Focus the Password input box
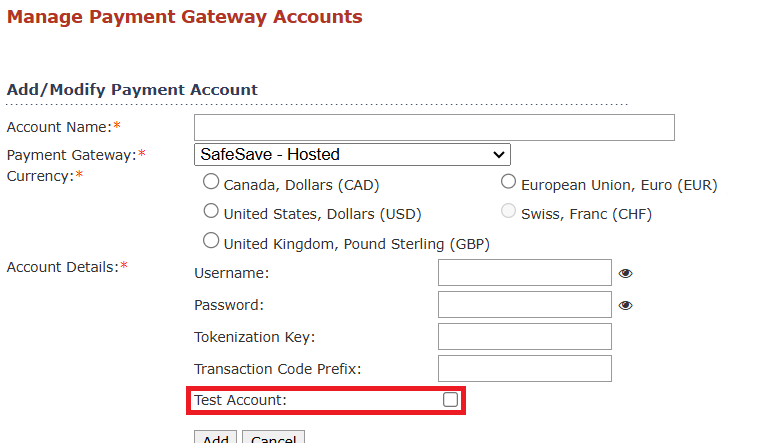Screen dimensions: 762x443 click(525, 305)
